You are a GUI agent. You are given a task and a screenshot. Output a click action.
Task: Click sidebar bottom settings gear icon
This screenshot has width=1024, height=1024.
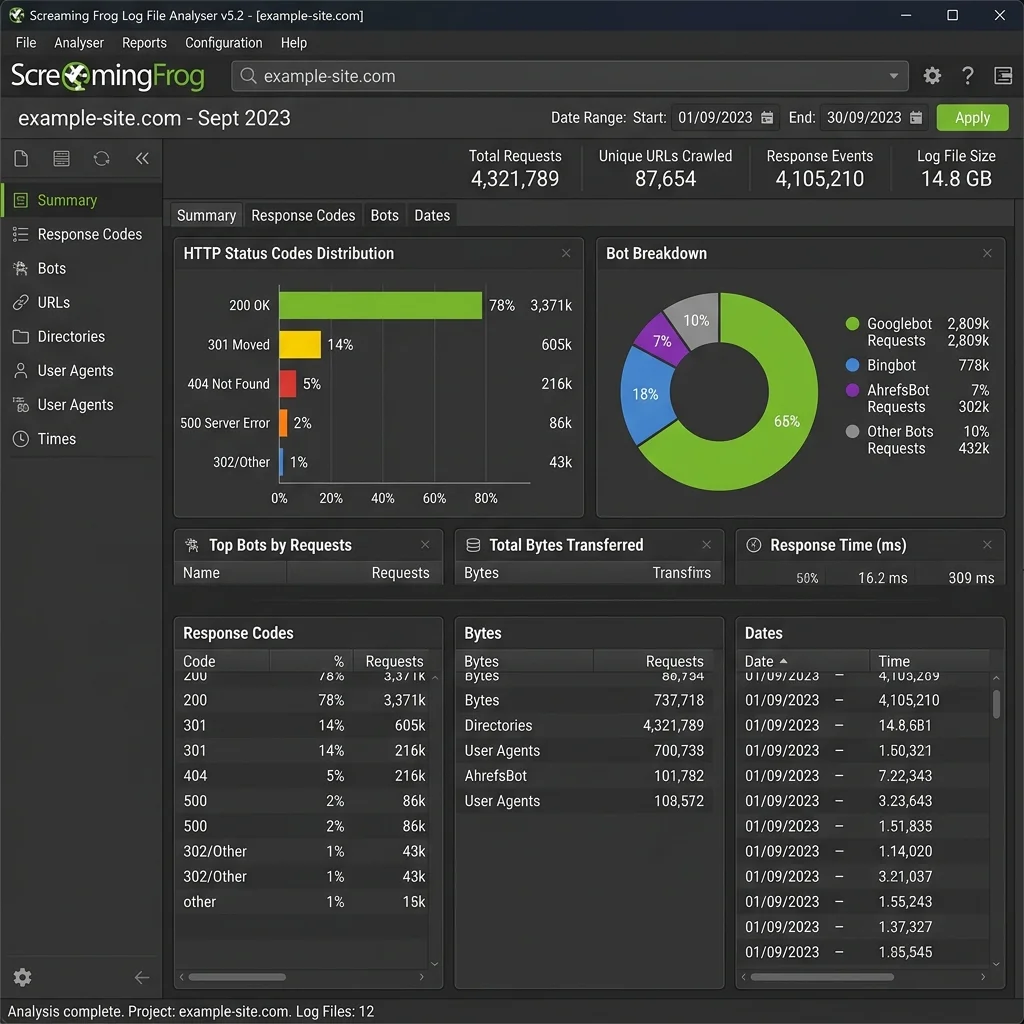click(22, 977)
